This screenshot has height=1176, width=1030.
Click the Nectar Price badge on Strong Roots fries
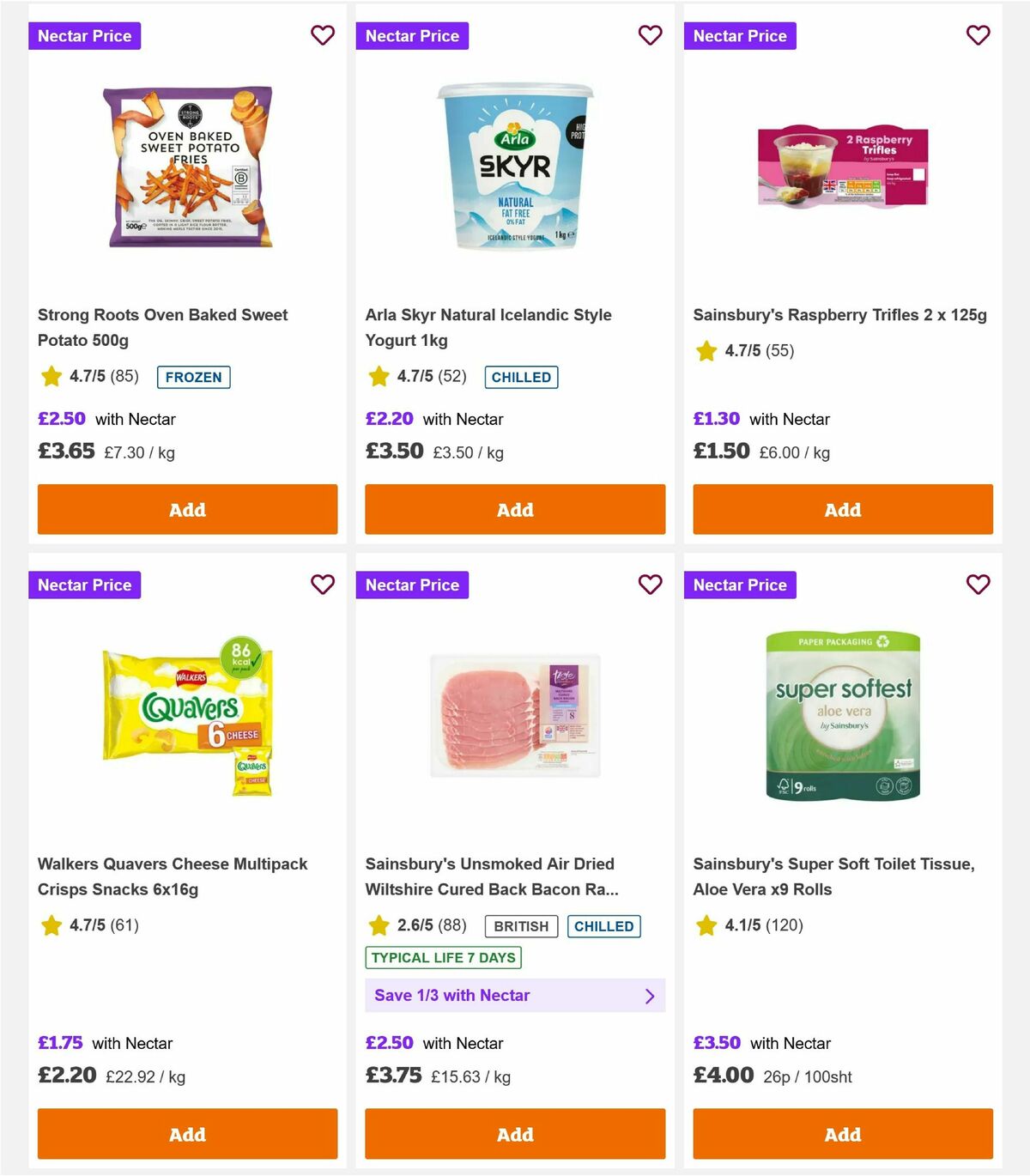(84, 35)
